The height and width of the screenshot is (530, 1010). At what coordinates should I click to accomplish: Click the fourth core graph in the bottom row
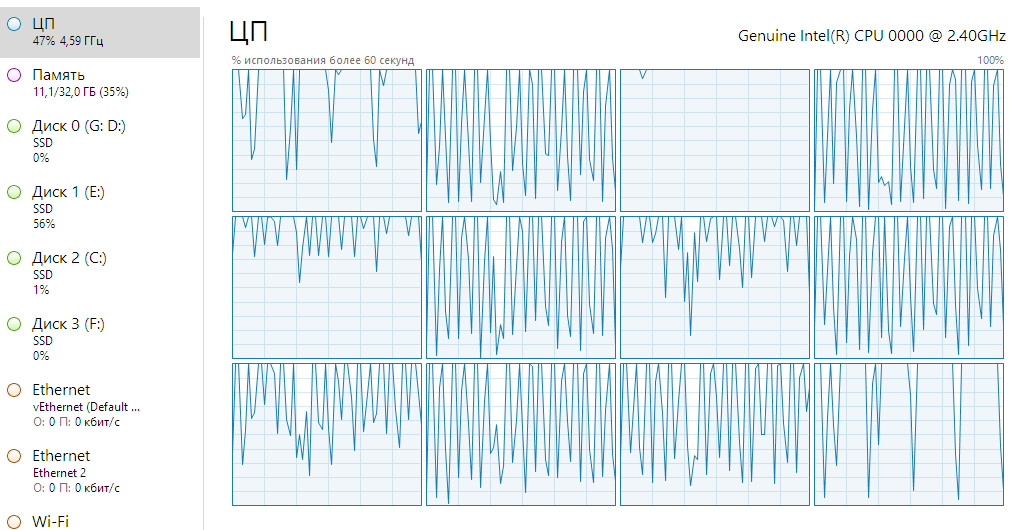(x=908, y=435)
